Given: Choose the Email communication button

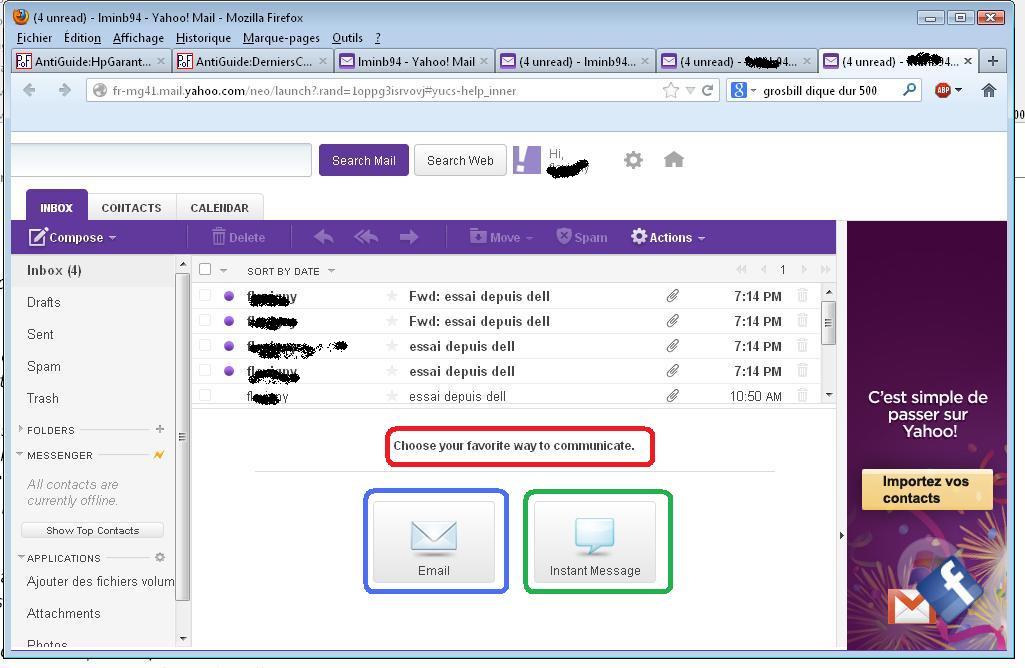Looking at the screenshot, I should (x=434, y=541).
